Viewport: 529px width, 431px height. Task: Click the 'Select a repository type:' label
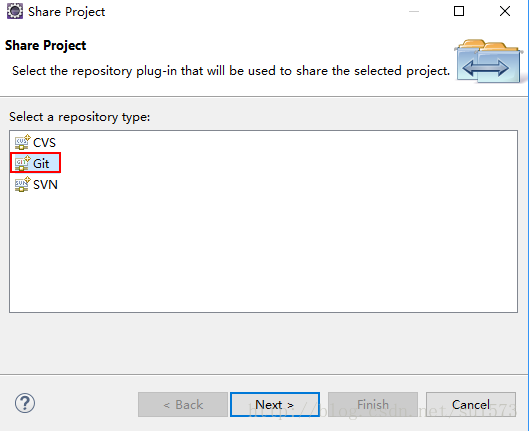pyautogui.click(x=80, y=117)
